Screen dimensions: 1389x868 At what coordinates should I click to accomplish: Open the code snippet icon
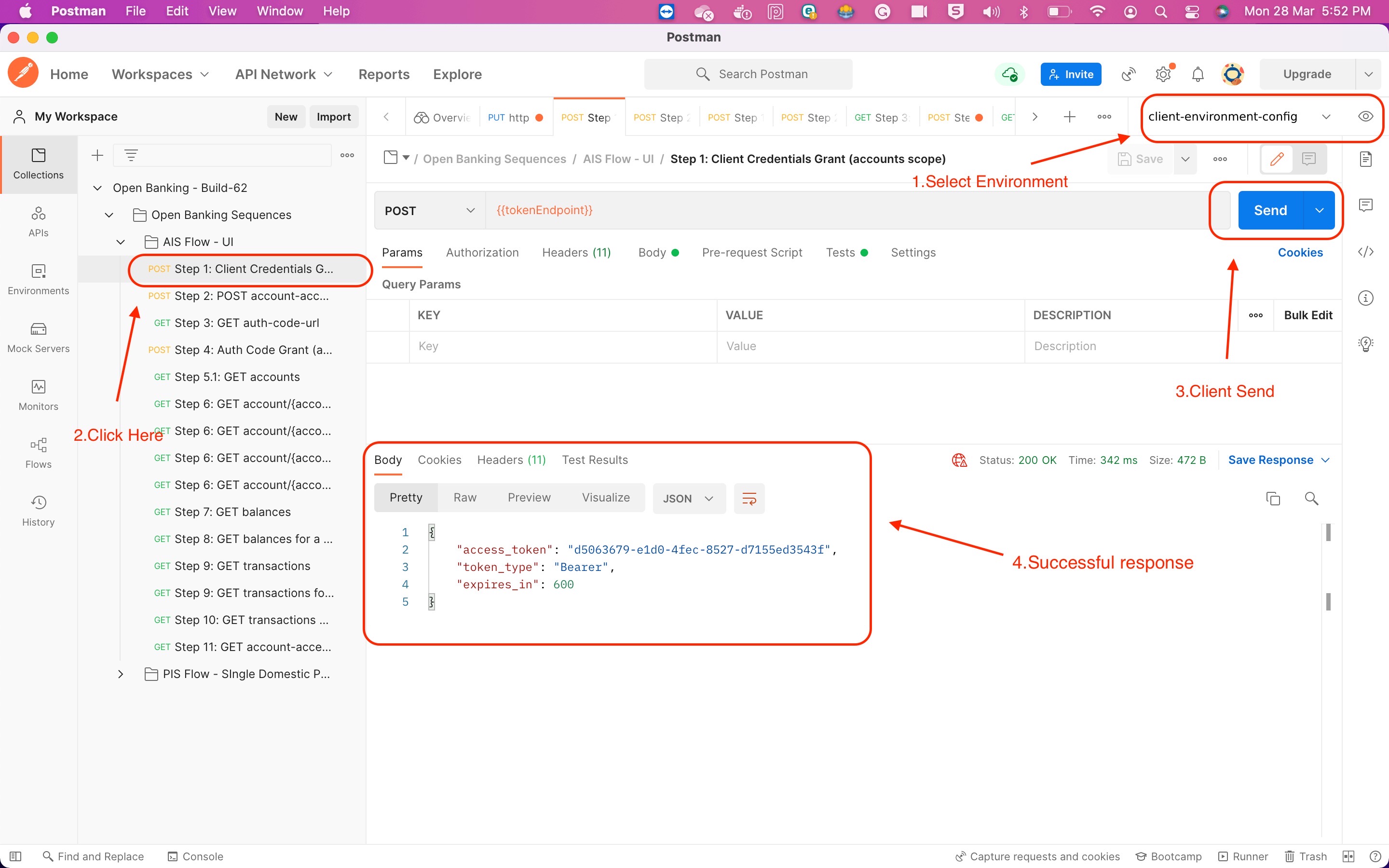pyautogui.click(x=1365, y=251)
